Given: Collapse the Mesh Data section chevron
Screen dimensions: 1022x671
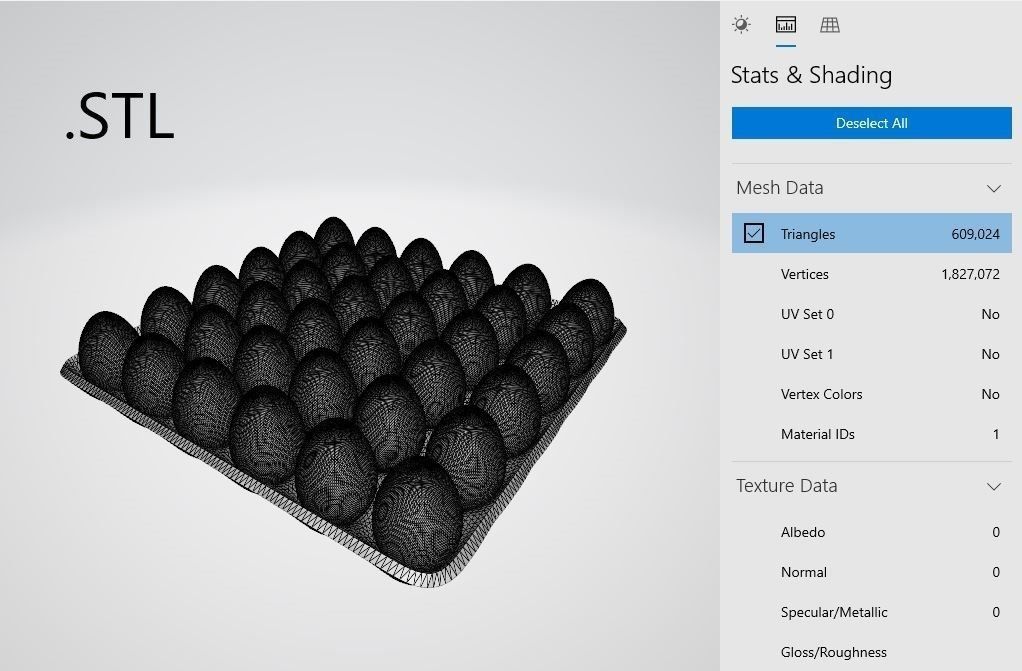Looking at the screenshot, I should [993, 188].
